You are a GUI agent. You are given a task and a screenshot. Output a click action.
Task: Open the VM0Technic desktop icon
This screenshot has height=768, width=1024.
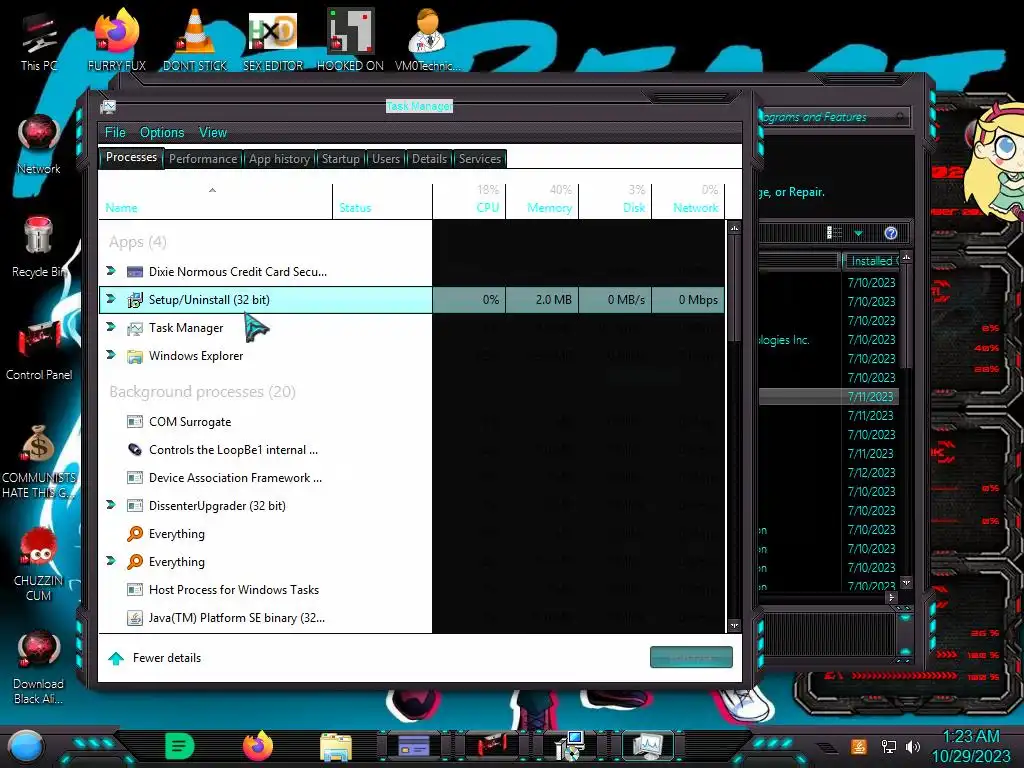click(x=428, y=40)
